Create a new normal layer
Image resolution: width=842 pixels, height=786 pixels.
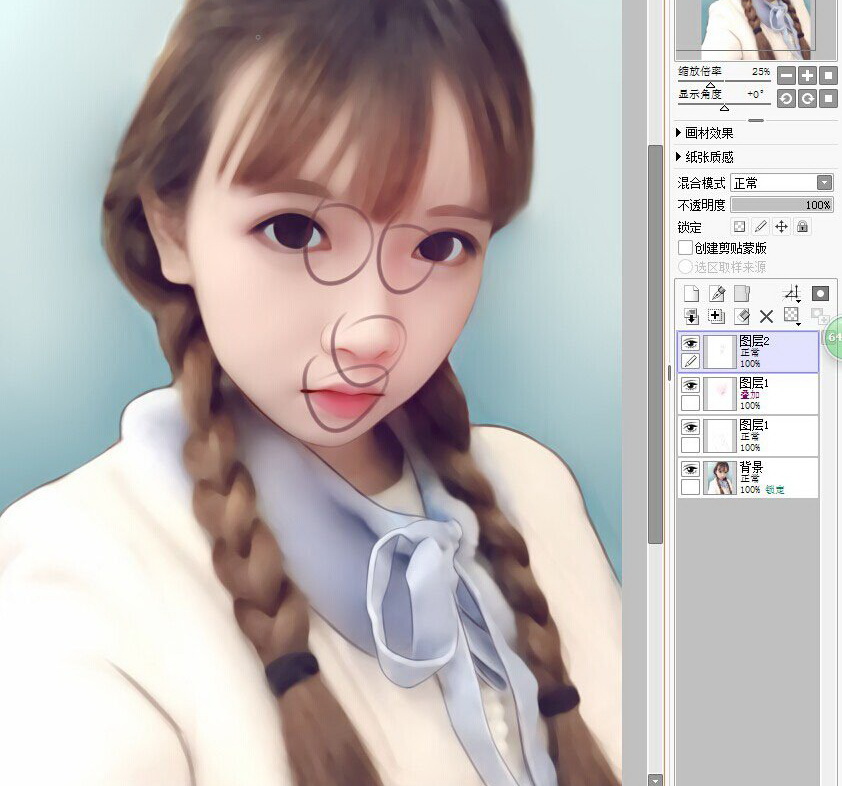click(x=692, y=294)
